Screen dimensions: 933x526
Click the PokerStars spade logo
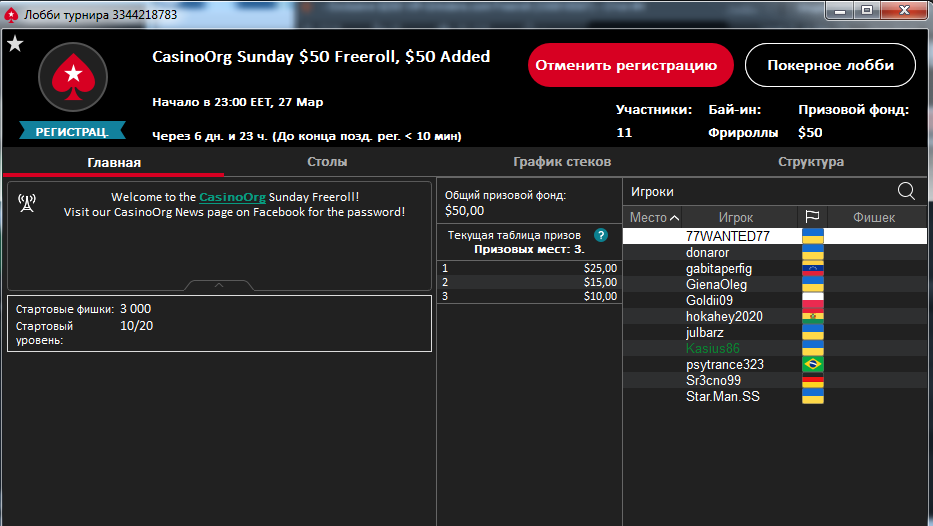coord(73,77)
